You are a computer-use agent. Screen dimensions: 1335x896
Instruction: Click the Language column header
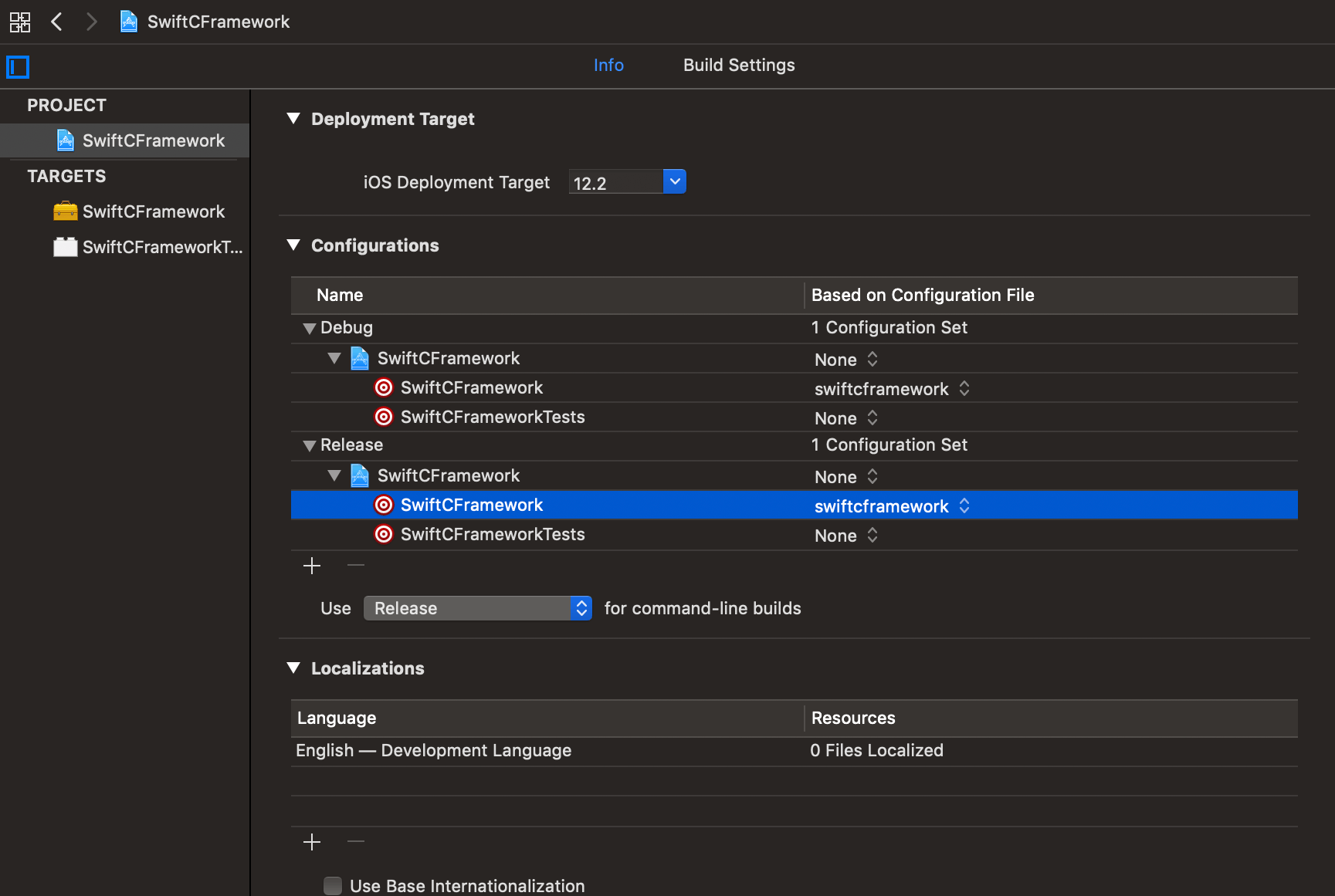click(x=547, y=718)
